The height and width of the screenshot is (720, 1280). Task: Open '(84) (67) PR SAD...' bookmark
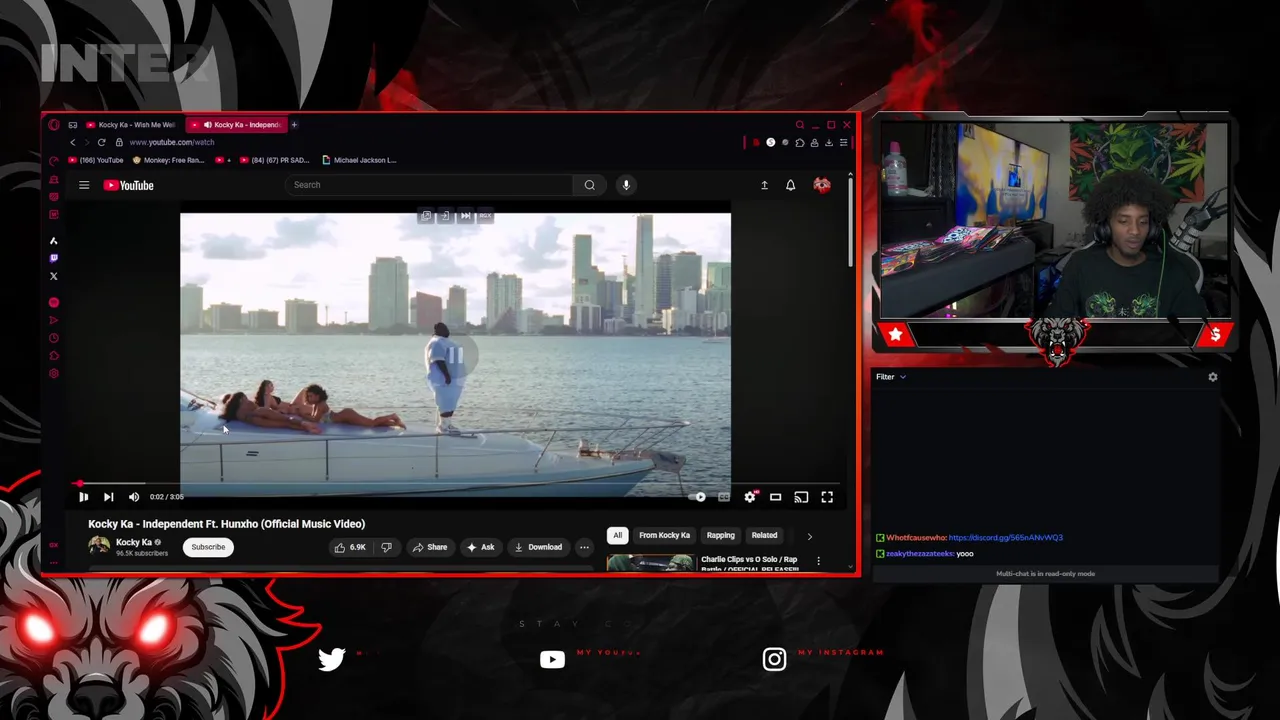click(274, 160)
